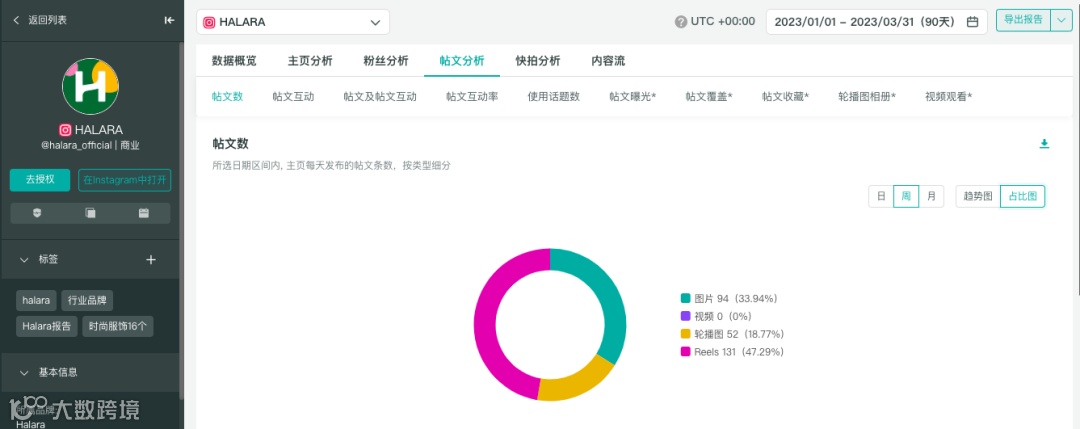Open the HALARA account dropdown

click(293, 22)
